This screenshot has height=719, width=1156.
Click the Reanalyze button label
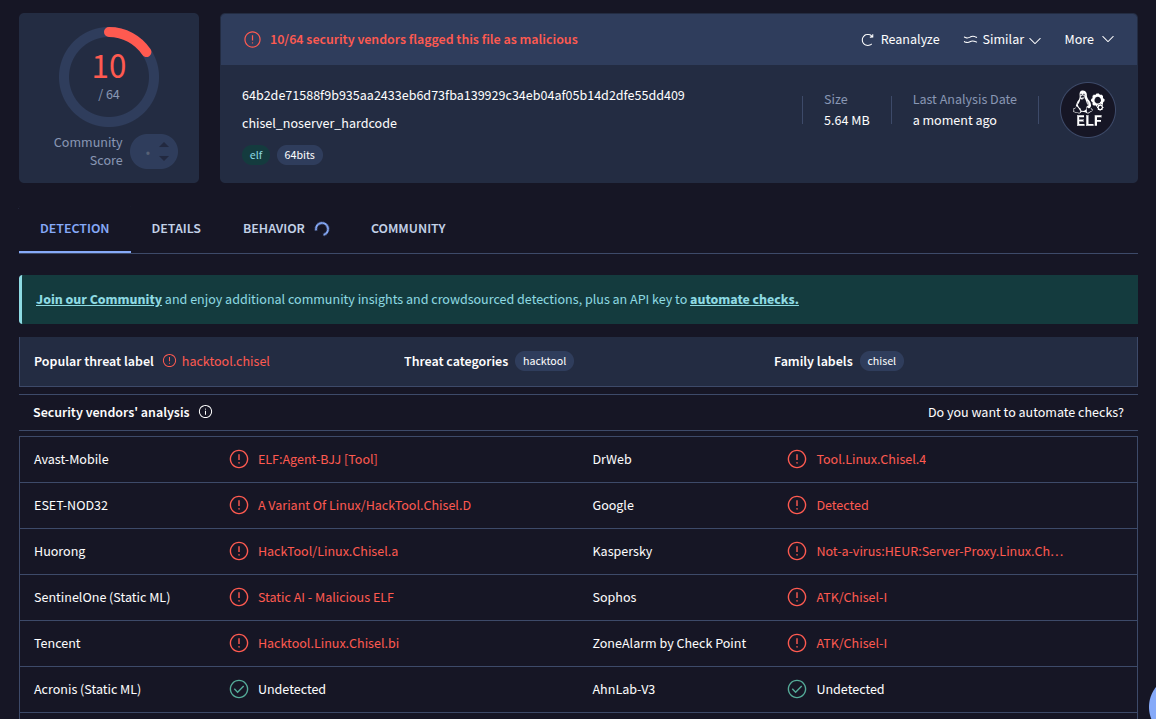[x=910, y=40]
